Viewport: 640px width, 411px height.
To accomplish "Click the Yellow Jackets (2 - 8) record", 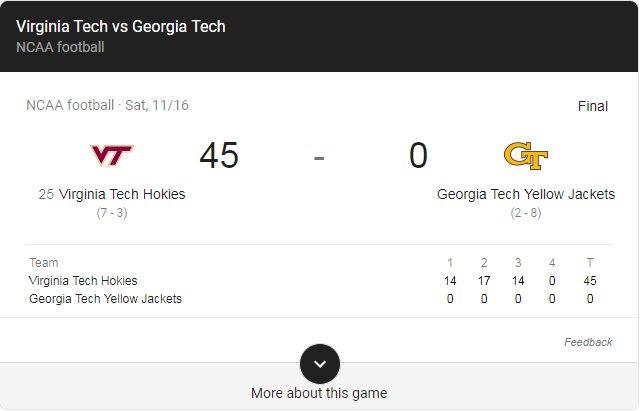I will click(526, 213).
